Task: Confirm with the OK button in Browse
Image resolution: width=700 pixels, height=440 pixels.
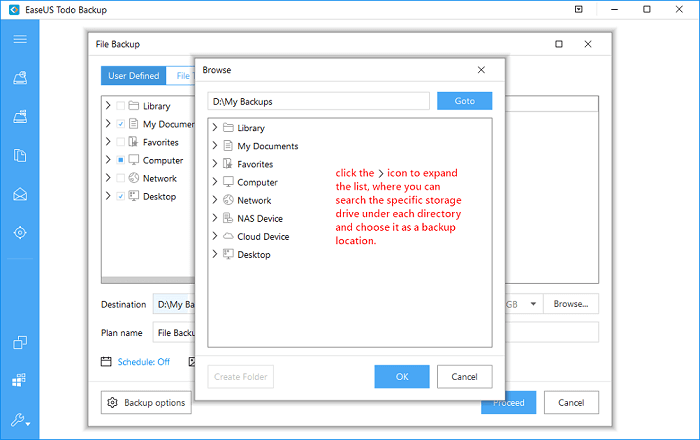Action: coord(402,377)
